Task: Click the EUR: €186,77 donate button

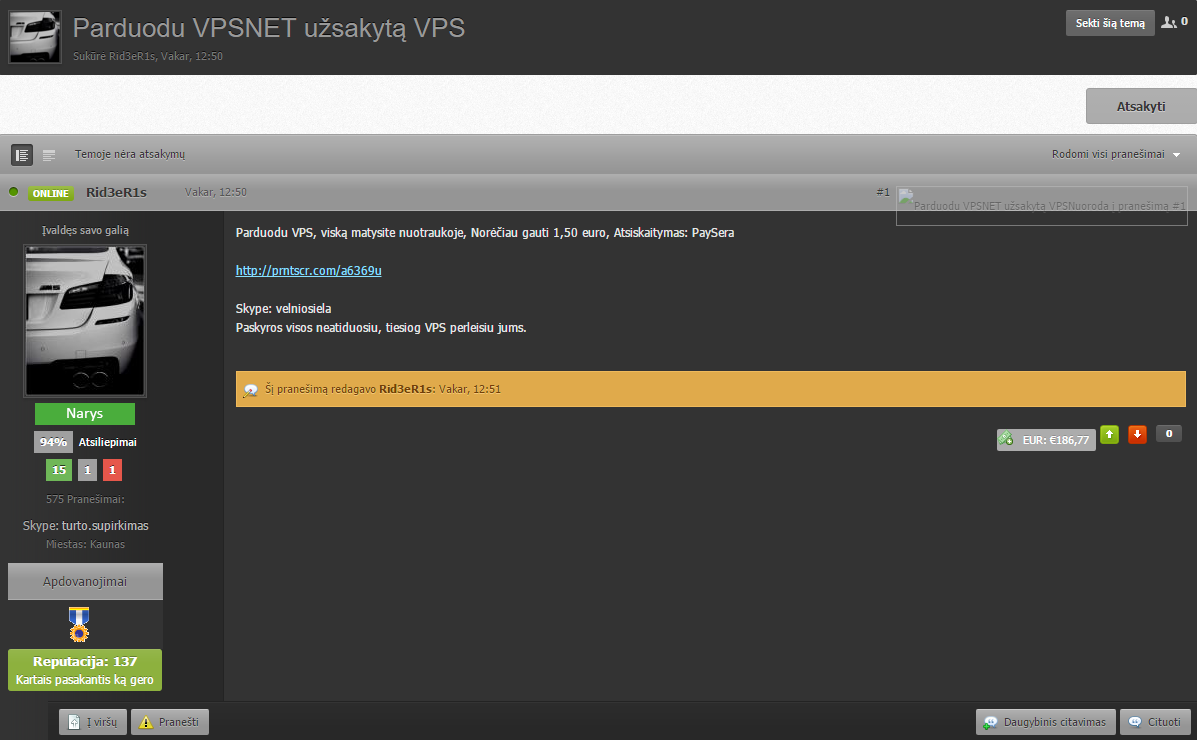Action: click(x=1046, y=440)
